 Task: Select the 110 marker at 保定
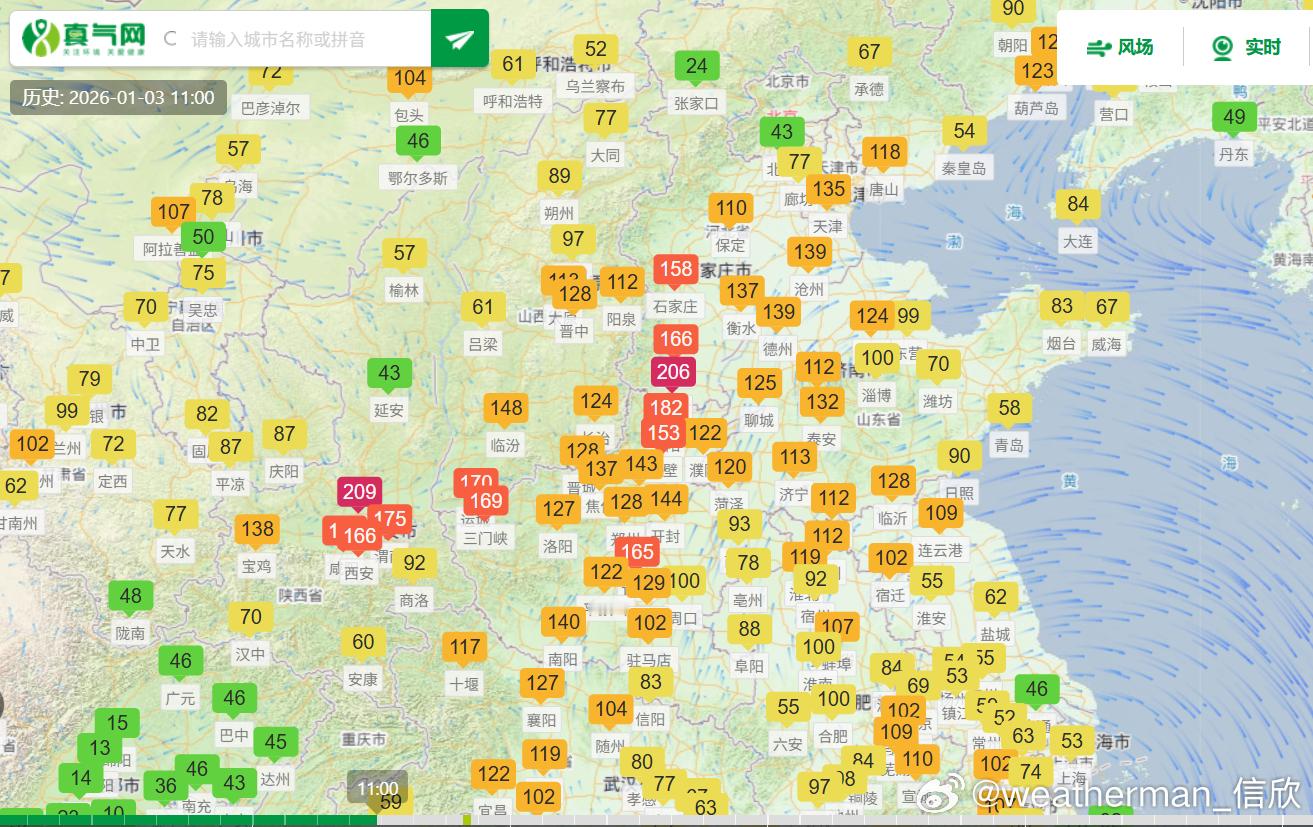click(731, 210)
